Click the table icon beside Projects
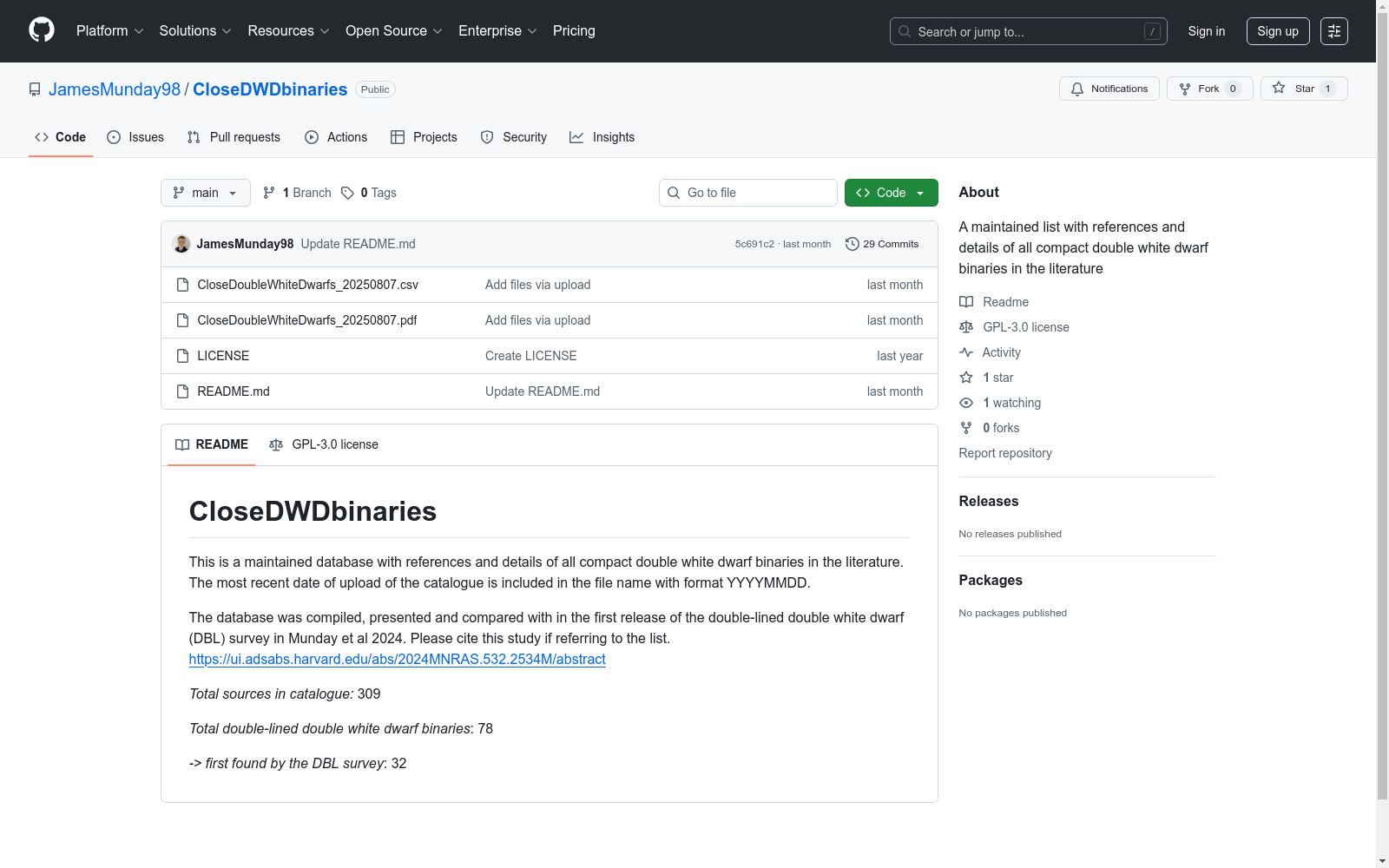 (x=398, y=137)
